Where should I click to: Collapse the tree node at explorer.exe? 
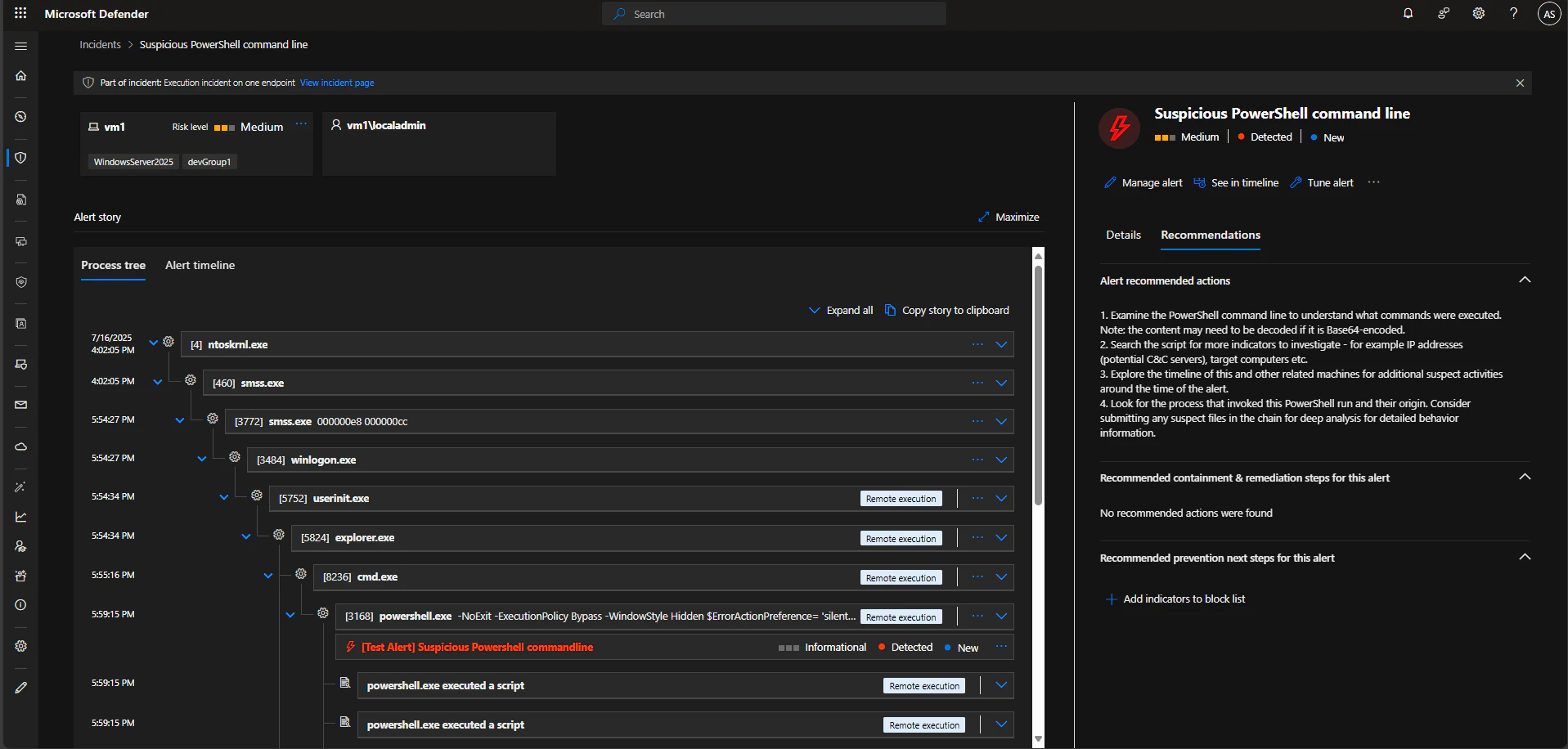(x=246, y=536)
